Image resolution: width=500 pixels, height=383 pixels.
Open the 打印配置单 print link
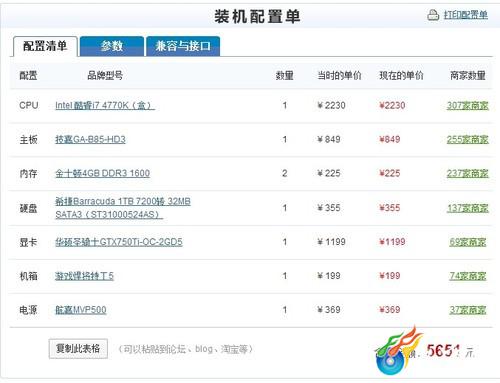pos(465,15)
